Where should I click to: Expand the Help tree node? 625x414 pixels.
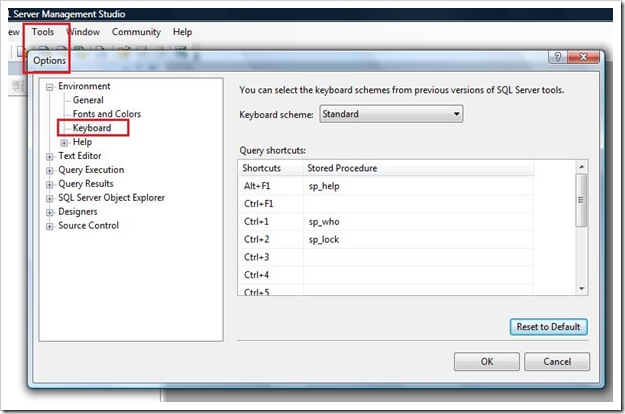tap(64, 143)
